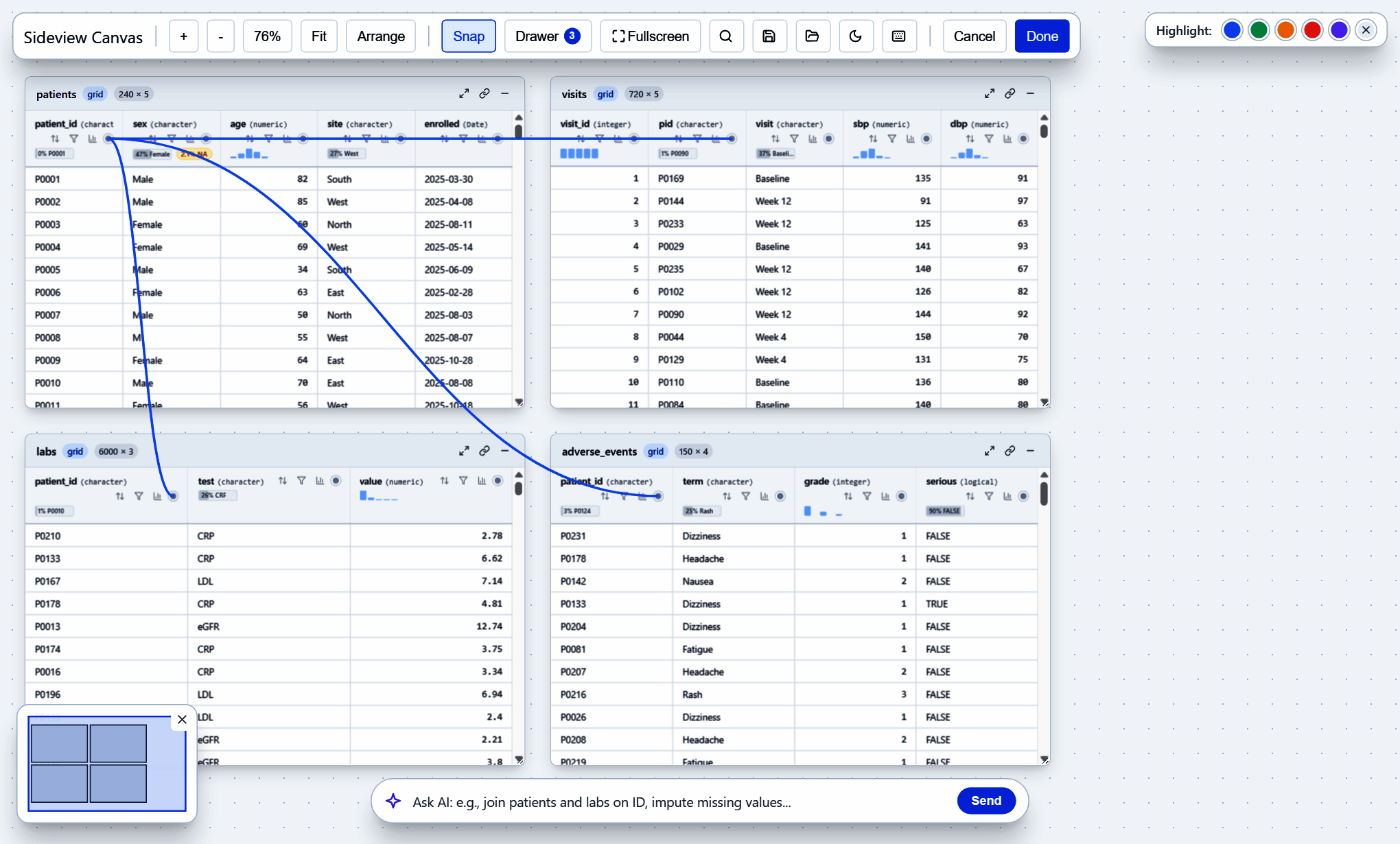Toggle the Snap button
The image size is (1400, 844).
tap(469, 36)
